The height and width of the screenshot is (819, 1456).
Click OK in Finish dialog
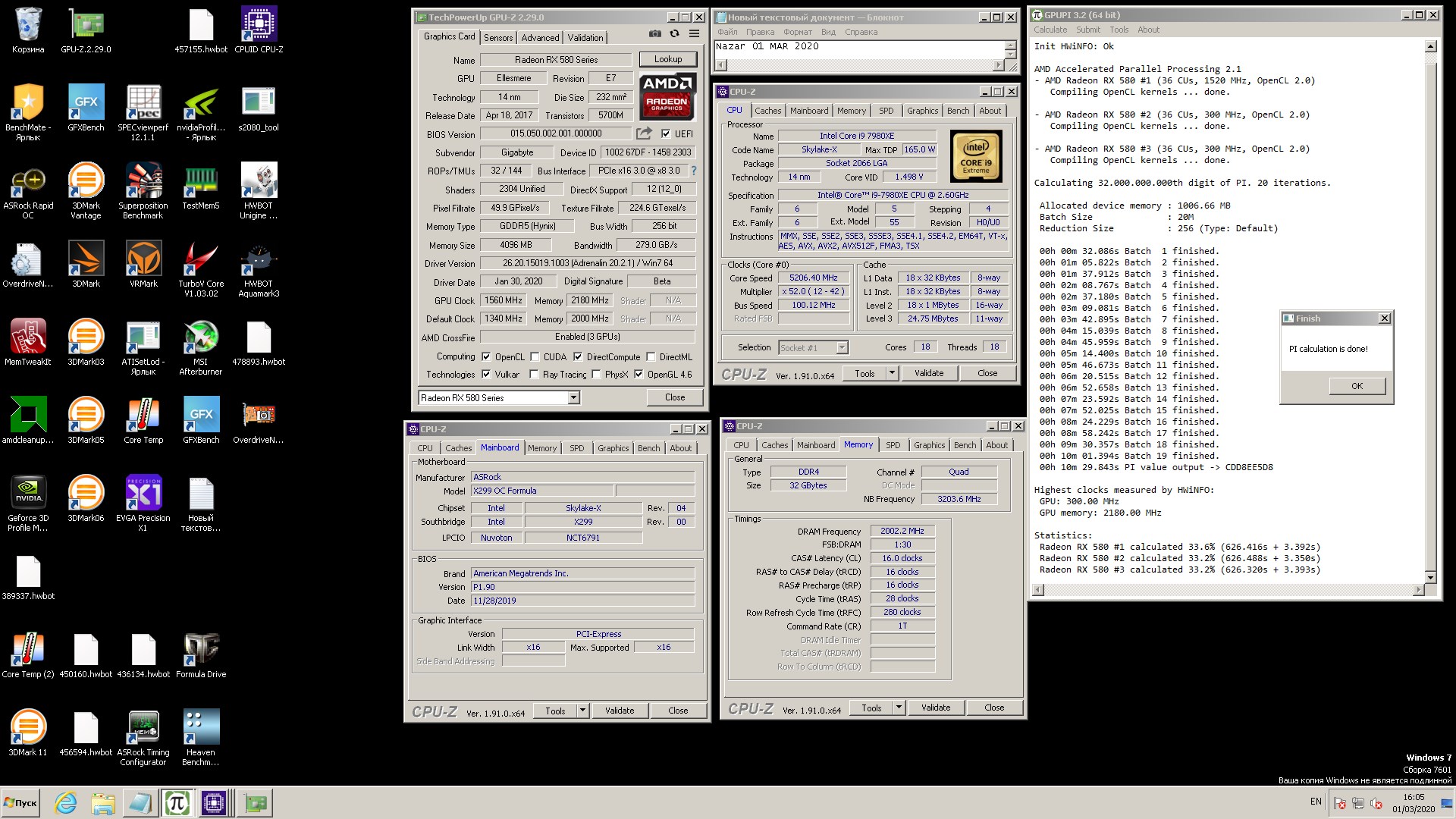1357,386
